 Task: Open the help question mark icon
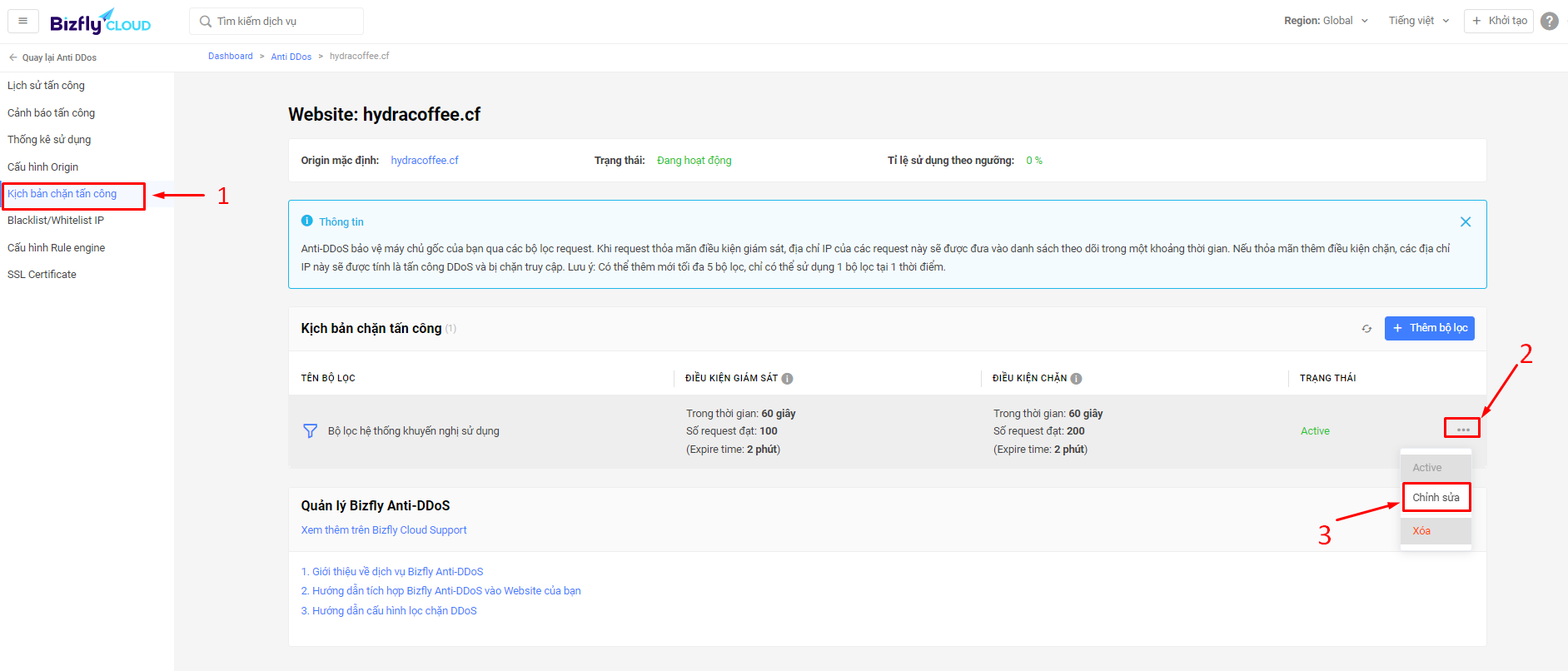(x=1550, y=21)
